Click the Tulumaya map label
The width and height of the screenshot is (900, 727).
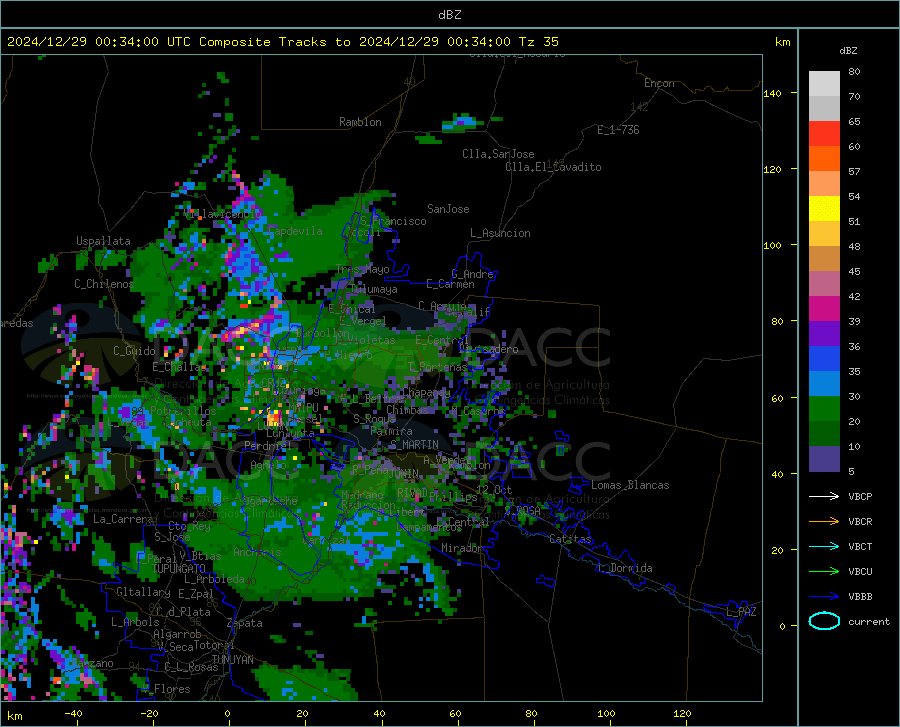click(373, 289)
